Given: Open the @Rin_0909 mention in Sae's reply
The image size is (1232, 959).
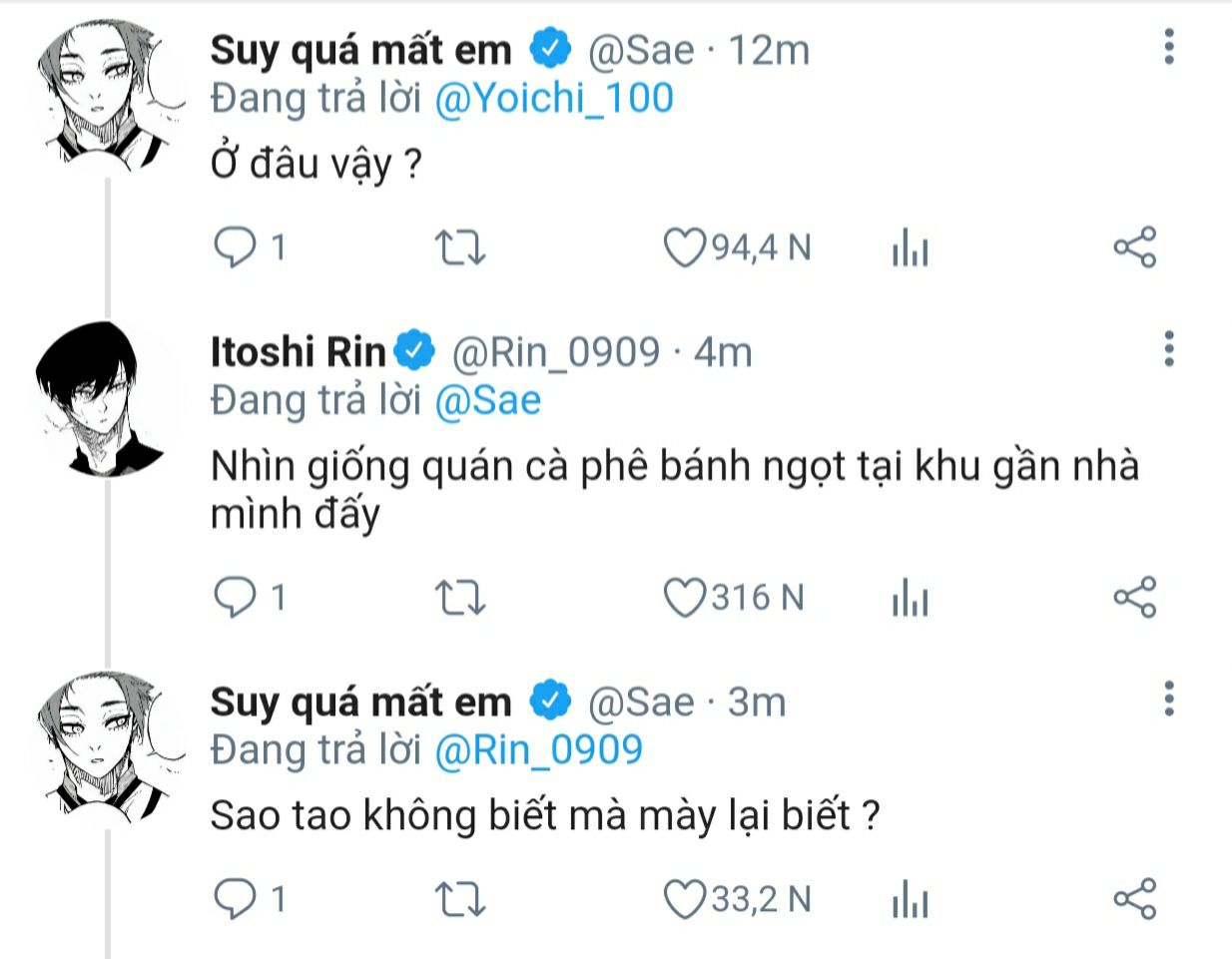Looking at the screenshot, I should (539, 750).
